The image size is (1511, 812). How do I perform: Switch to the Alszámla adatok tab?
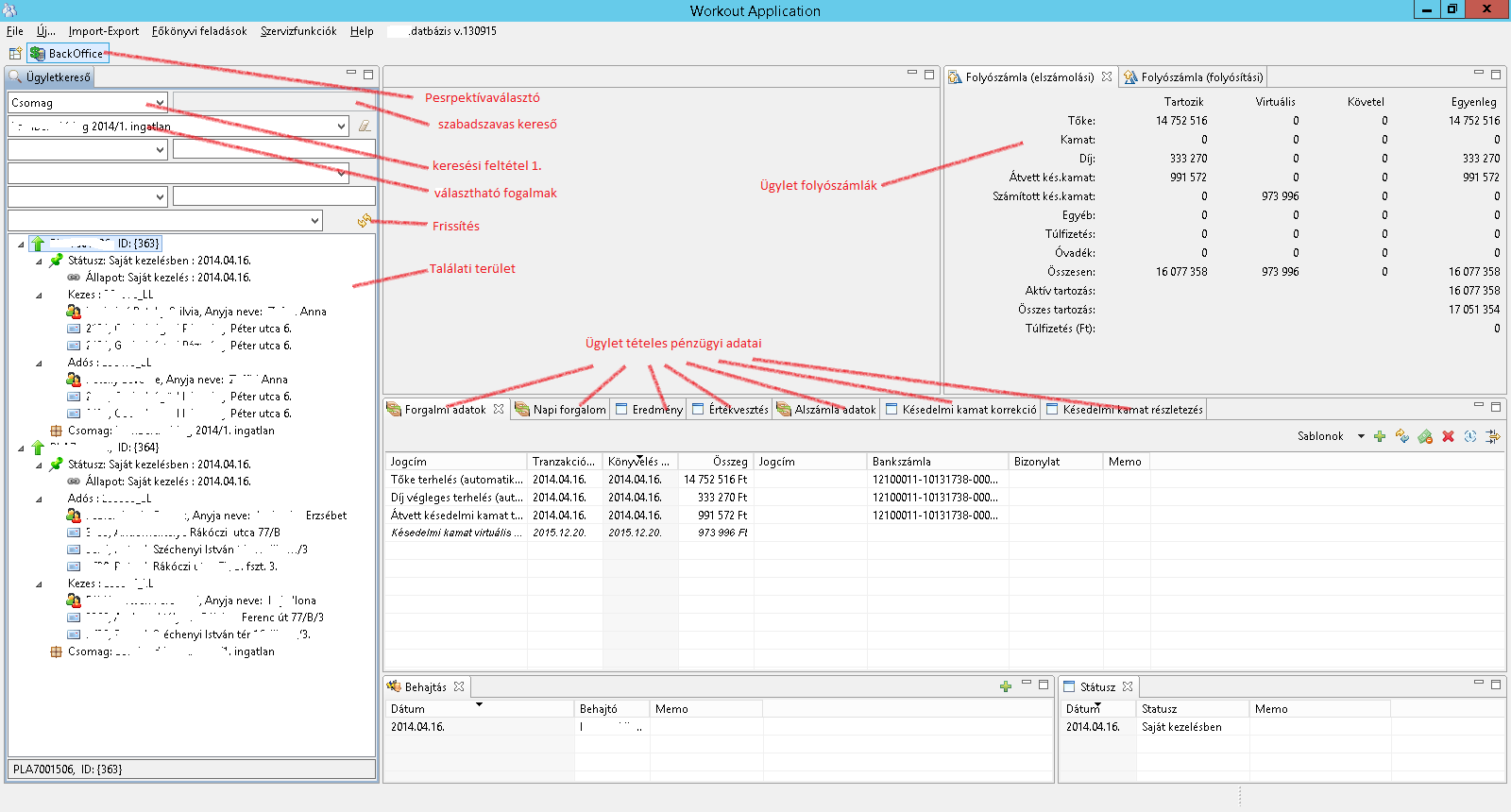click(x=826, y=409)
